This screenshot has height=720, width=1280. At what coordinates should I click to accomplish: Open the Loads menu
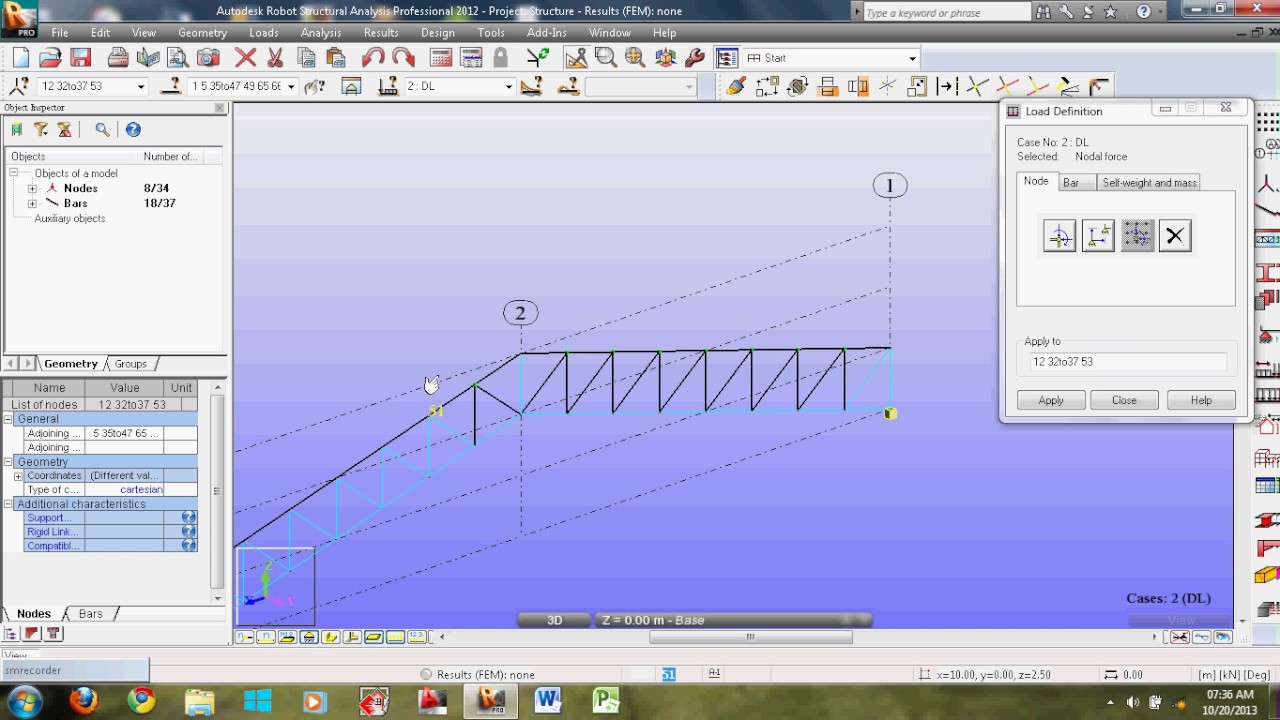(x=264, y=33)
